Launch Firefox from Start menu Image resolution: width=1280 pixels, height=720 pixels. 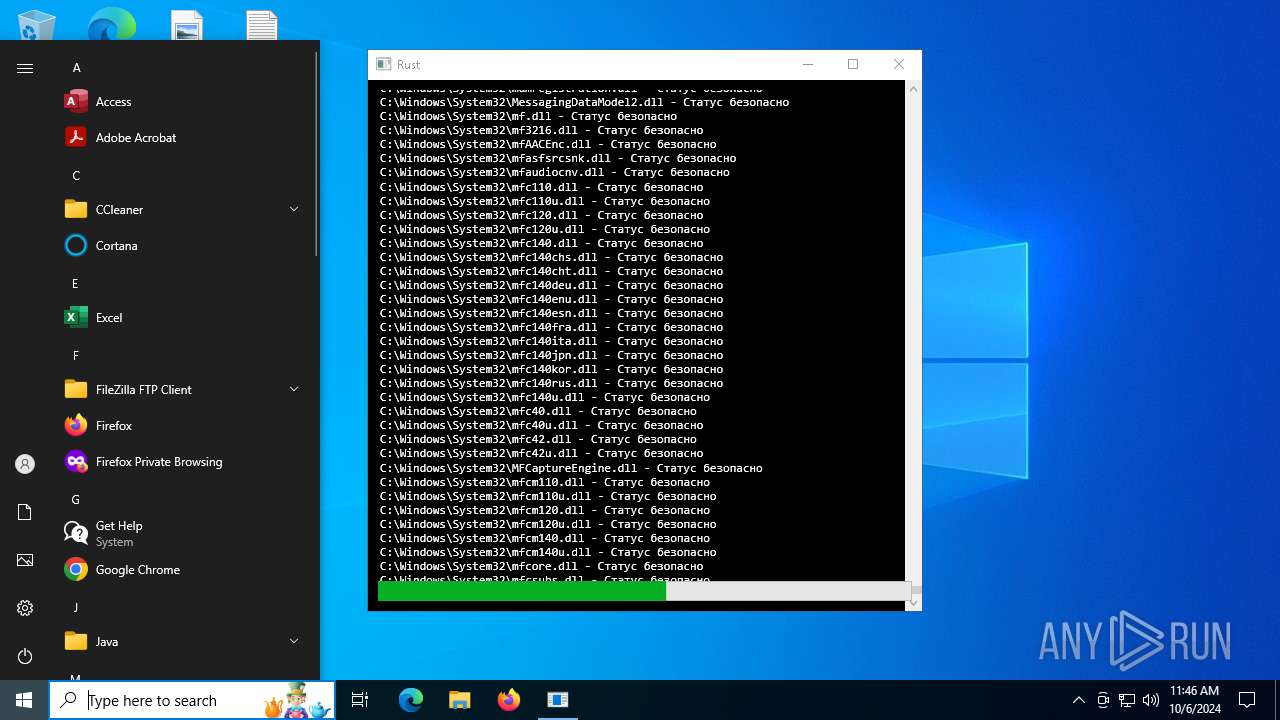[x=180, y=426]
